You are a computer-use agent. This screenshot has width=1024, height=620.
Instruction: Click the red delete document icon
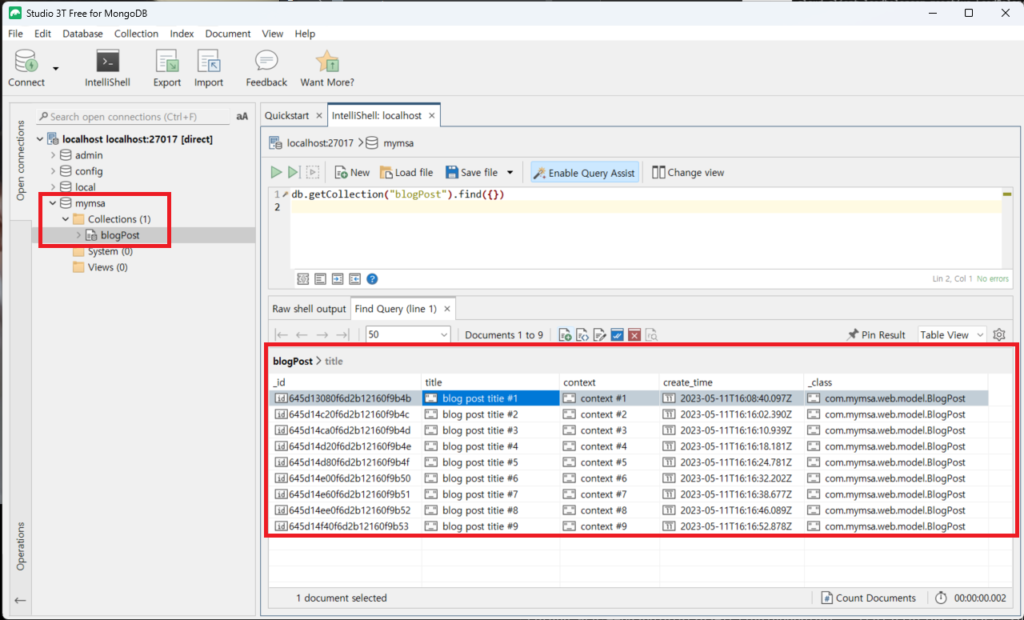[634, 335]
